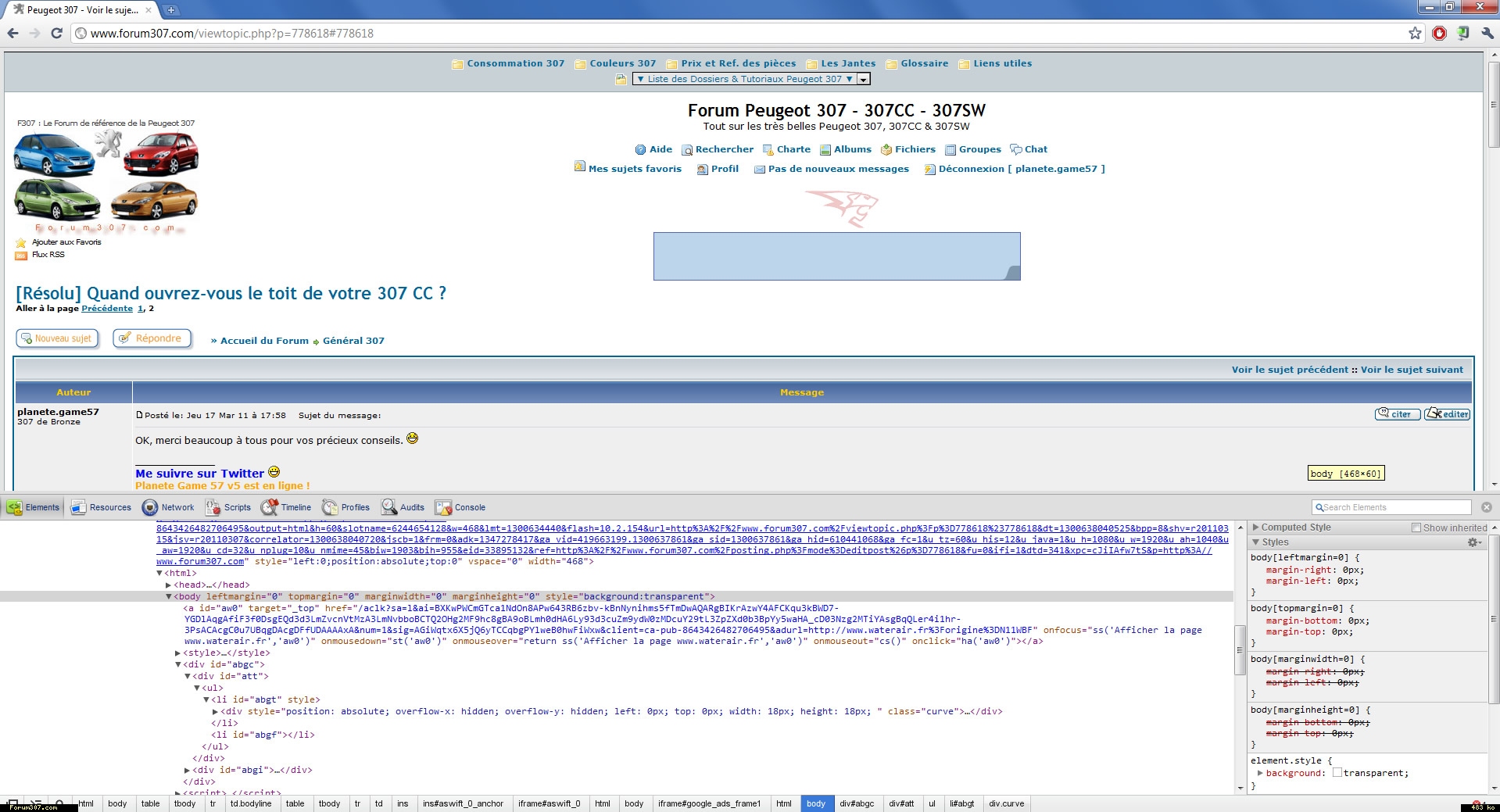Click the transparent background color swatch
The width and height of the screenshot is (1500, 812).
coord(1337,773)
